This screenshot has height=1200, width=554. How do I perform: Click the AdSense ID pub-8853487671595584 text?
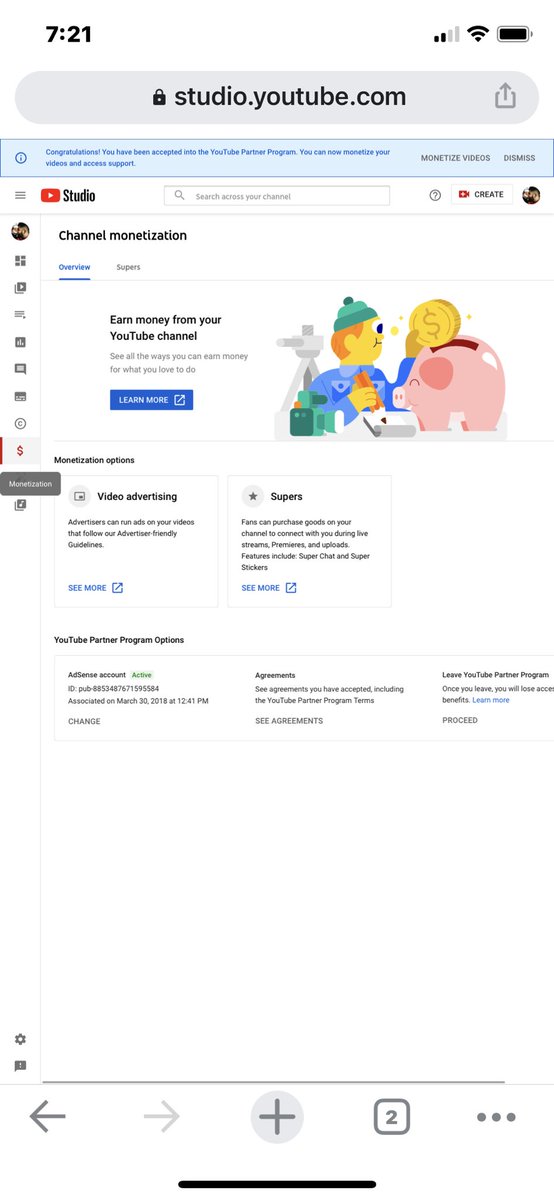113,689
